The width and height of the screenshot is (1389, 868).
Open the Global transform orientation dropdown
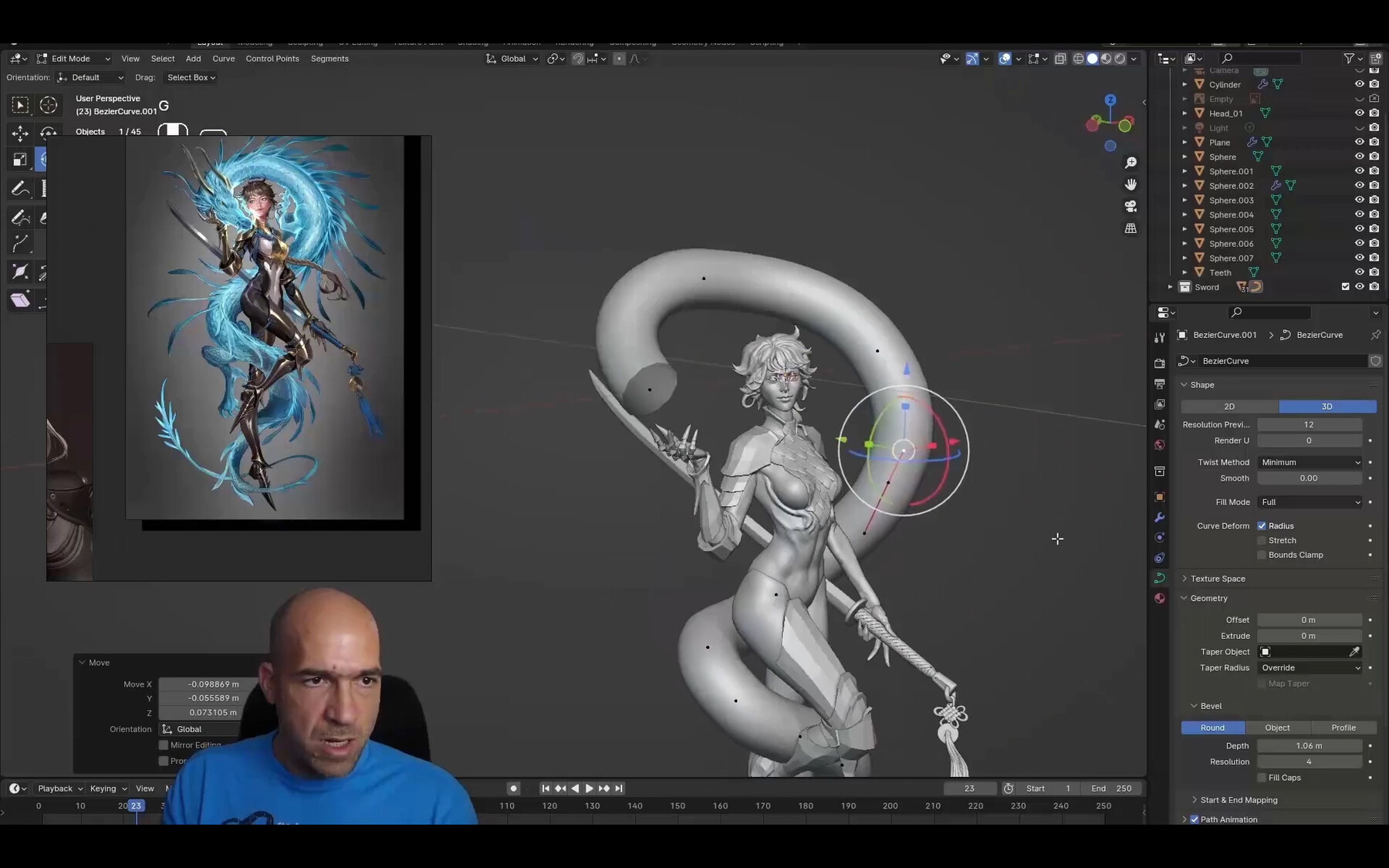point(512,59)
